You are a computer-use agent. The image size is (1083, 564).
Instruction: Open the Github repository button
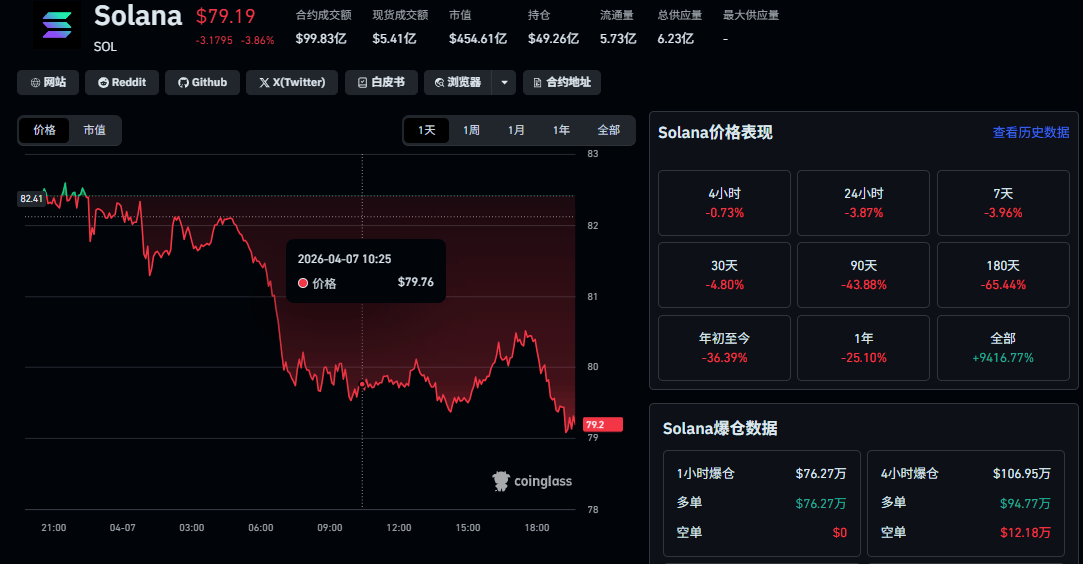point(202,82)
